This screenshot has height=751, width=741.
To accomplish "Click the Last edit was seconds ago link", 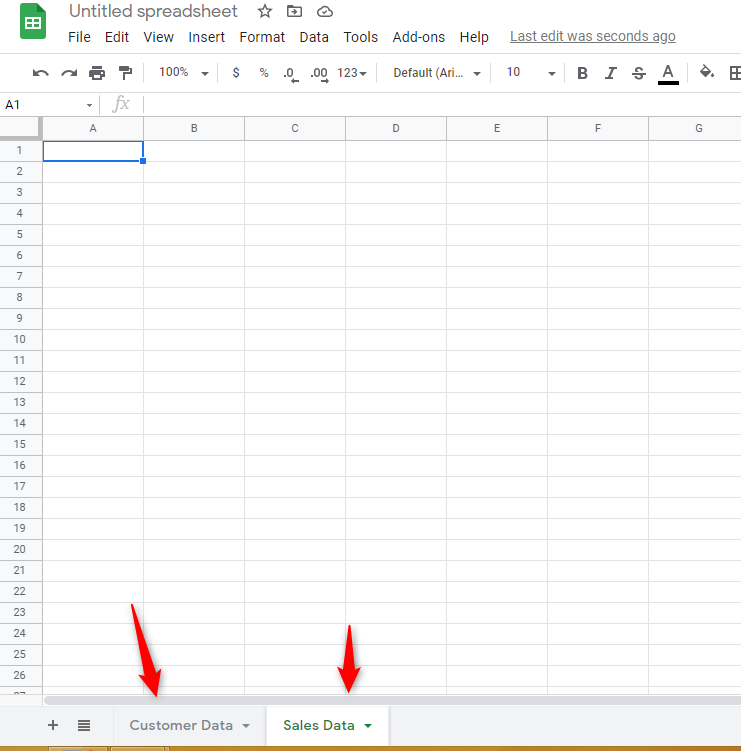I will pyautogui.click(x=592, y=37).
